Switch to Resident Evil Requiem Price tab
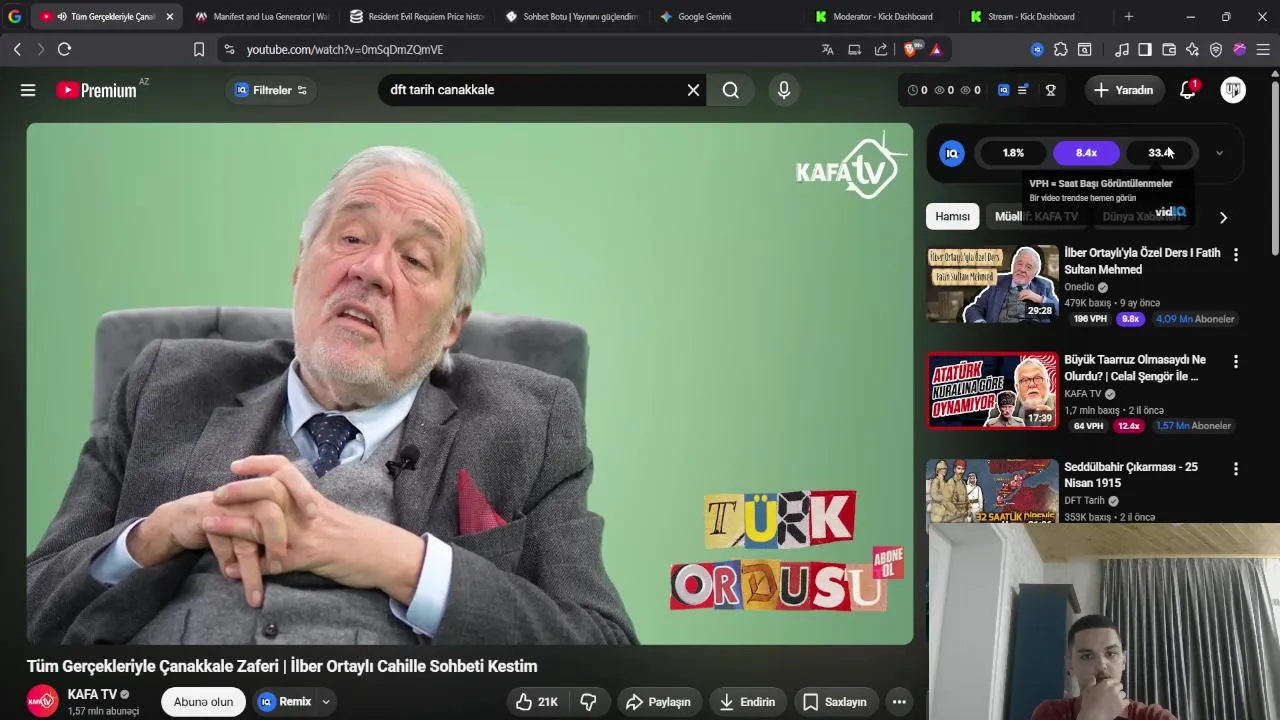 pyautogui.click(x=417, y=17)
